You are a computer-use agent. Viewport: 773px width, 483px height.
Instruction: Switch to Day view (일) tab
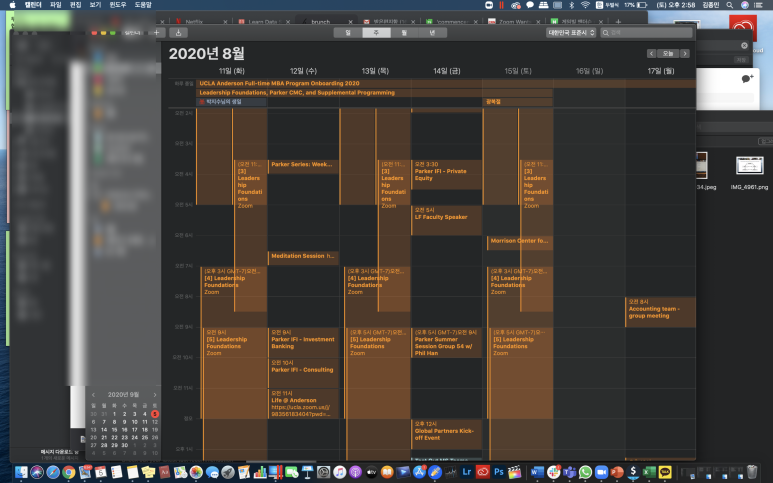coord(348,33)
